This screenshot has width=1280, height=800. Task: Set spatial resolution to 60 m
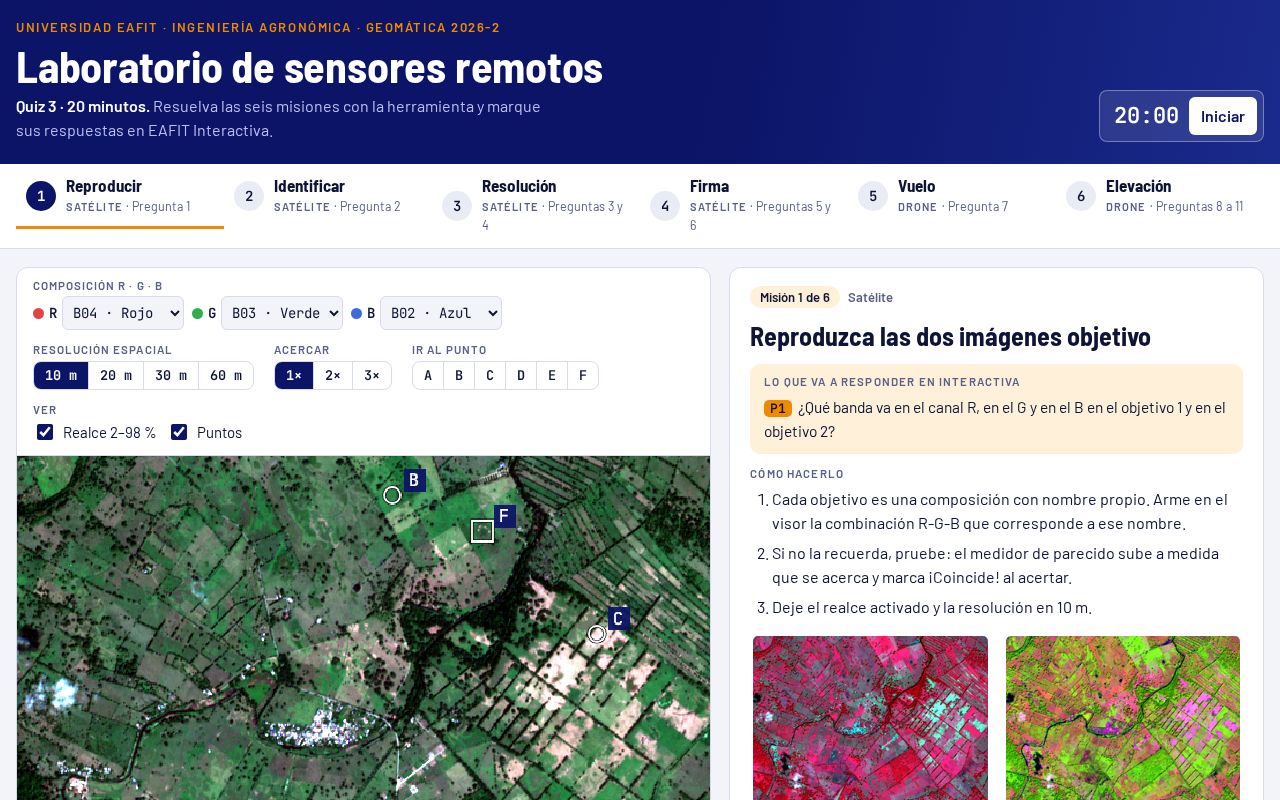pos(226,375)
